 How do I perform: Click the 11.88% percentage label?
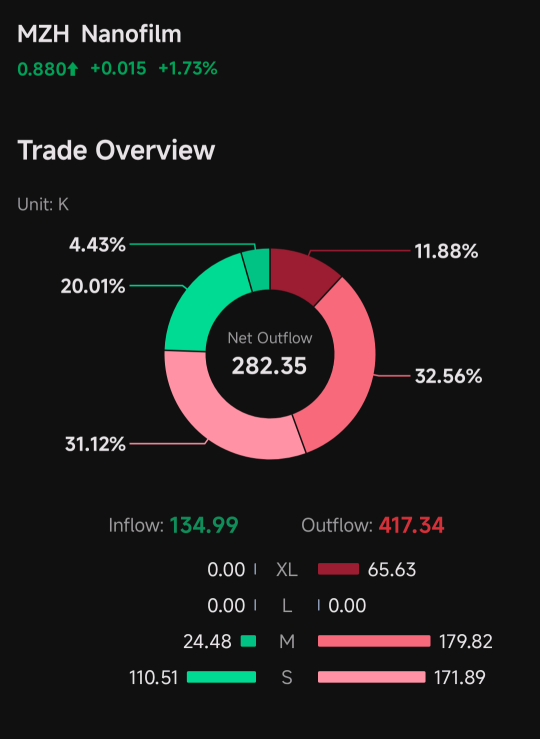coord(446,251)
